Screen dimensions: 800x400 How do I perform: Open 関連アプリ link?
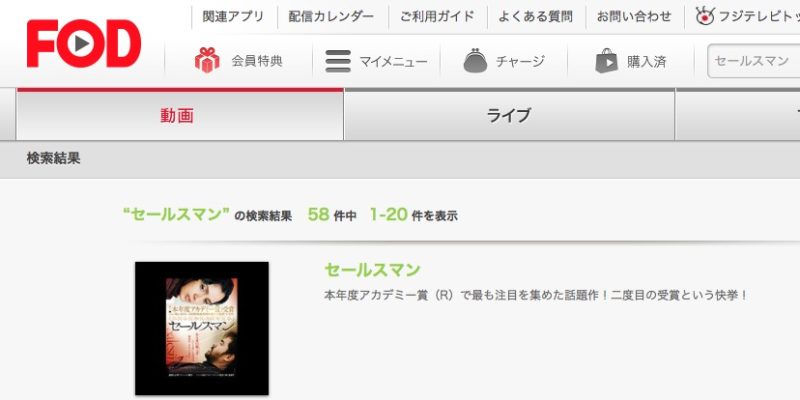(x=233, y=17)
